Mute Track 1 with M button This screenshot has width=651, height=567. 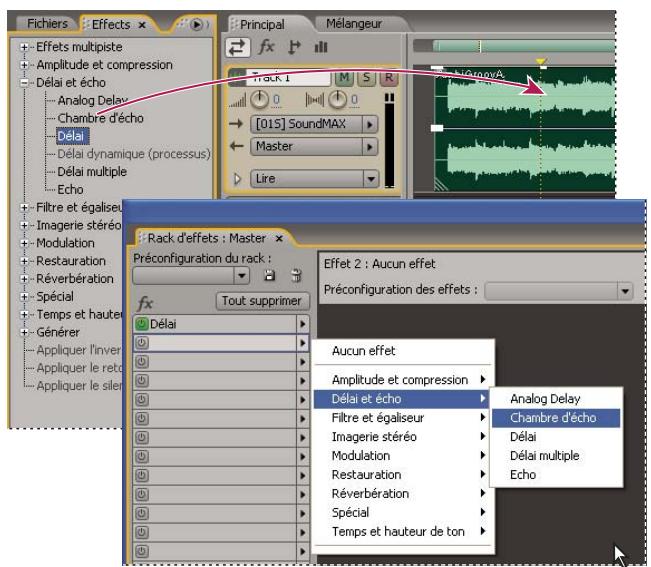point(344,77)
